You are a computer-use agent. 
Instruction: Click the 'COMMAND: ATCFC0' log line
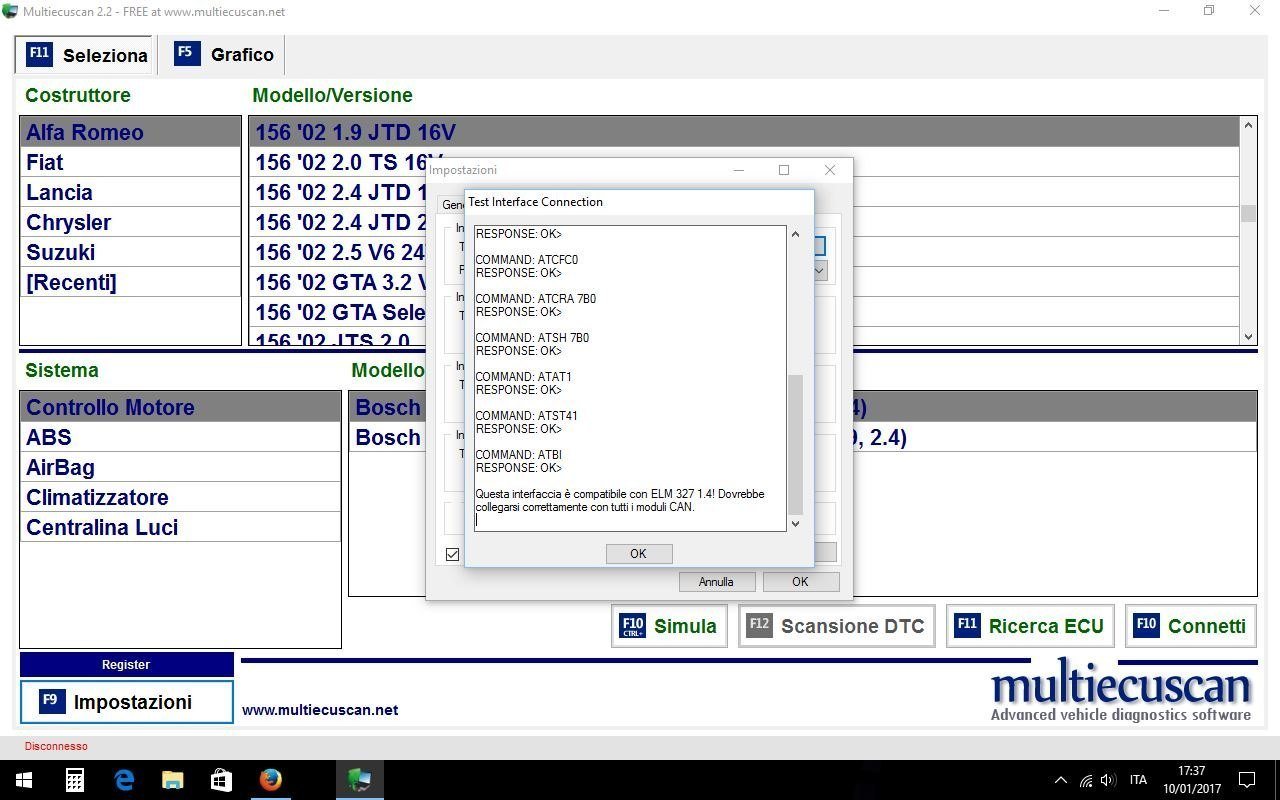click(x=526, y=260)
